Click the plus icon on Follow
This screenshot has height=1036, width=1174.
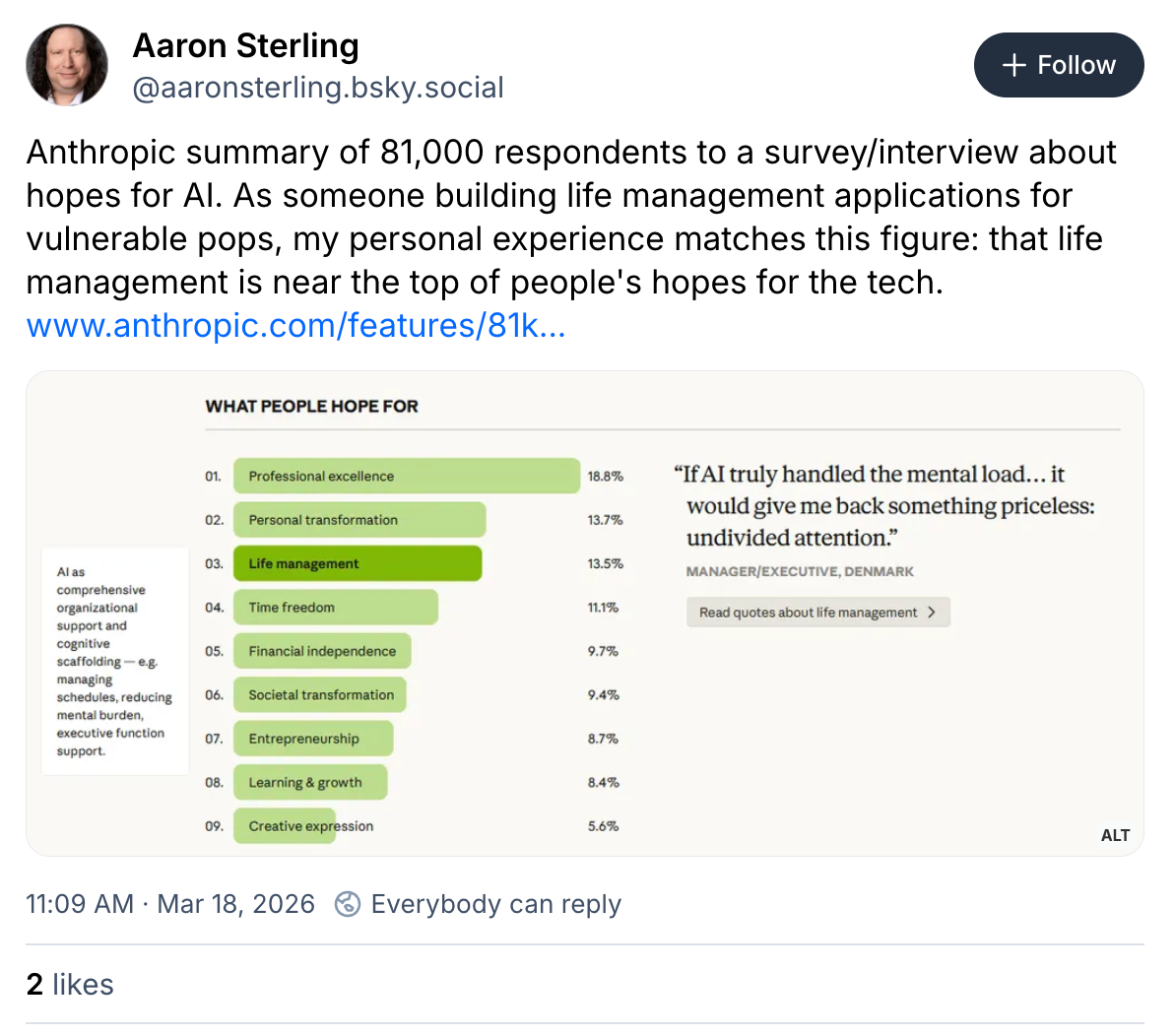(1013, 65)
